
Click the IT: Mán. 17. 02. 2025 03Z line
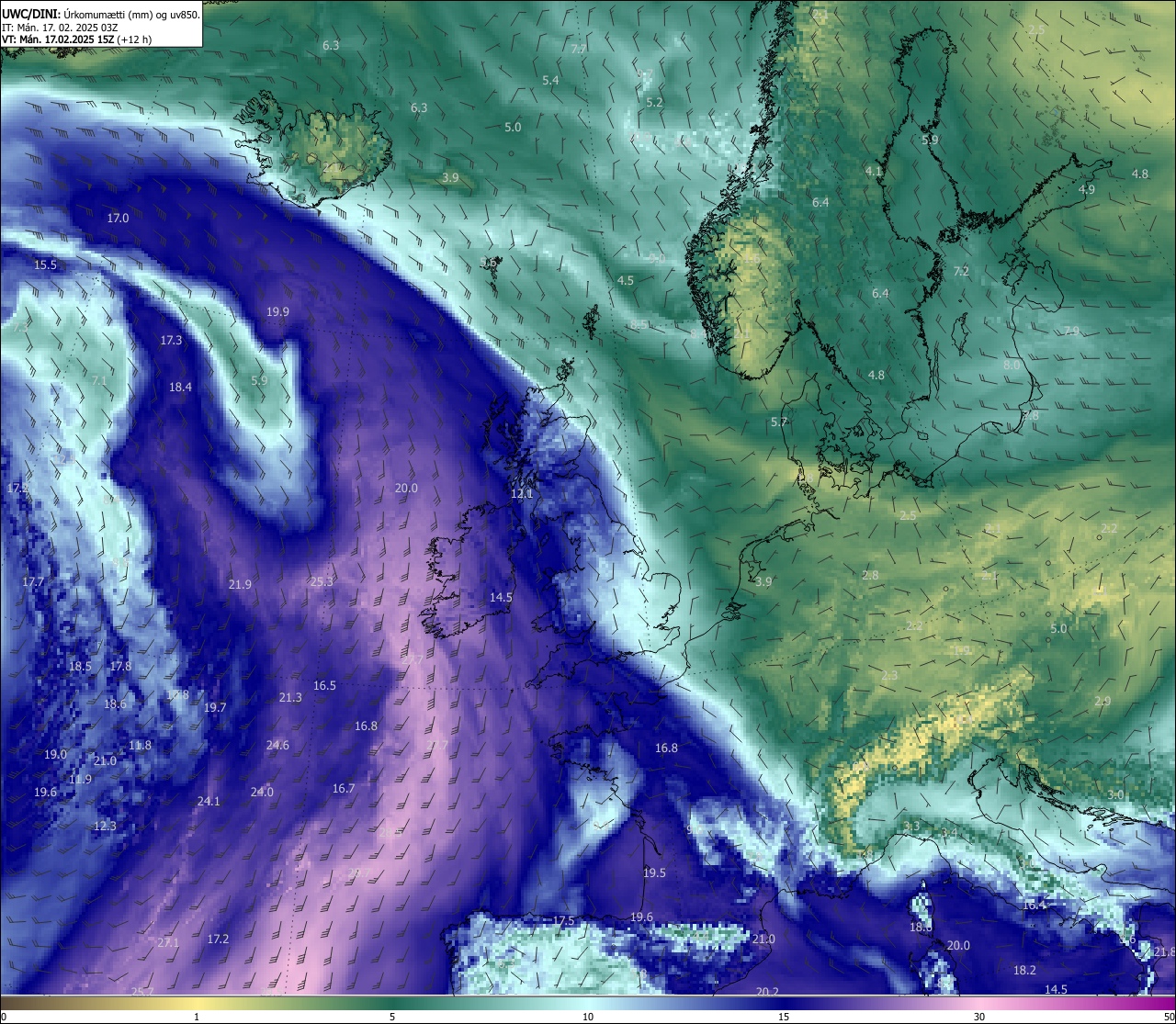click(x=62, y=28)
